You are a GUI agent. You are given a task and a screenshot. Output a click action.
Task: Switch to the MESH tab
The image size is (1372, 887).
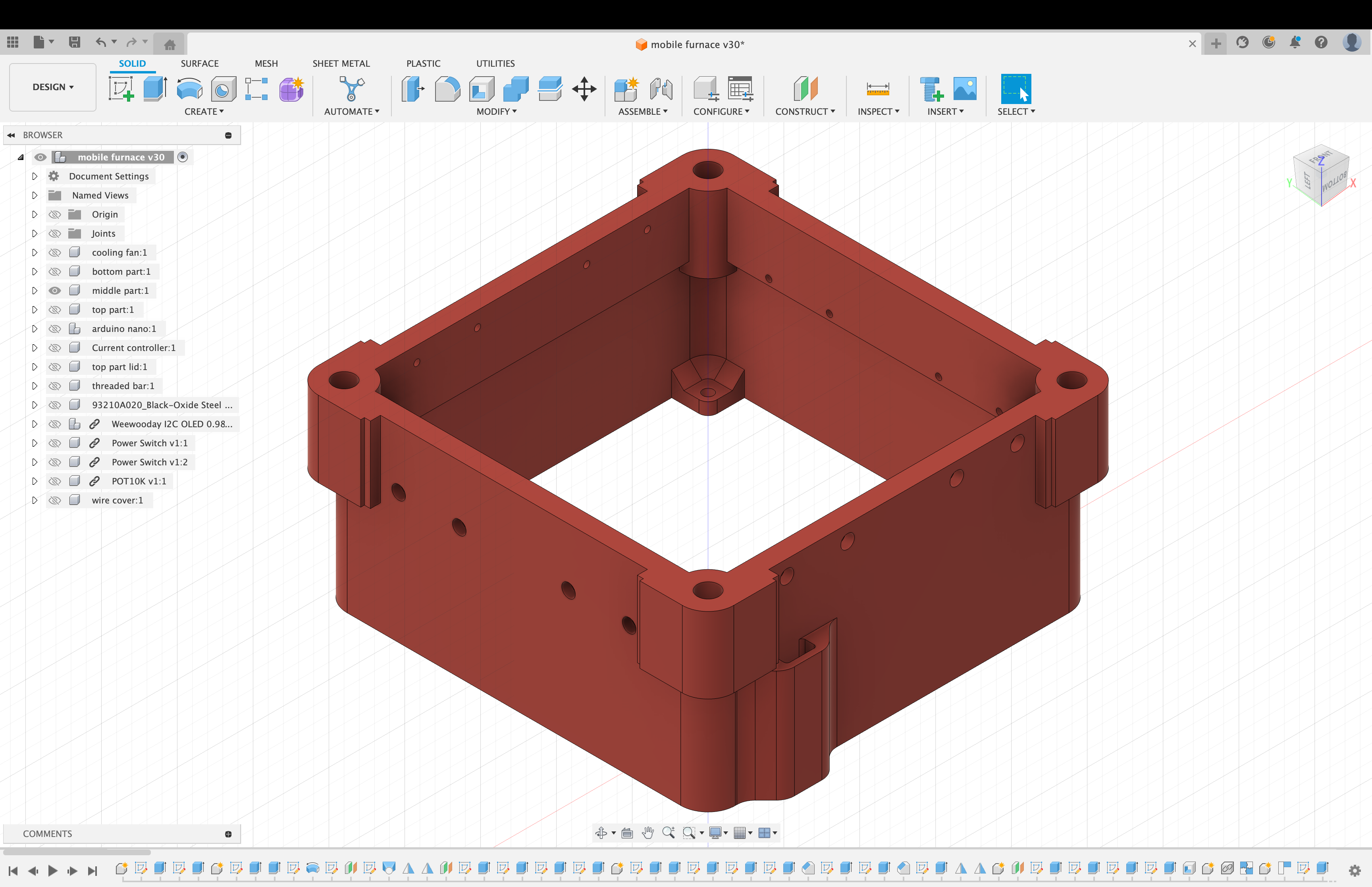266,64
